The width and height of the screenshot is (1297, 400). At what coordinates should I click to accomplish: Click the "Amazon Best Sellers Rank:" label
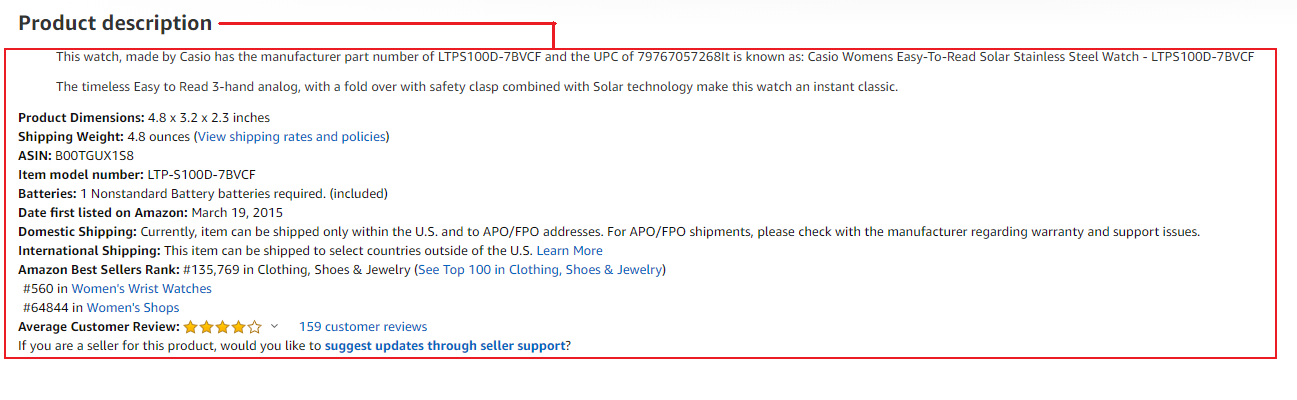coord(98,270)
